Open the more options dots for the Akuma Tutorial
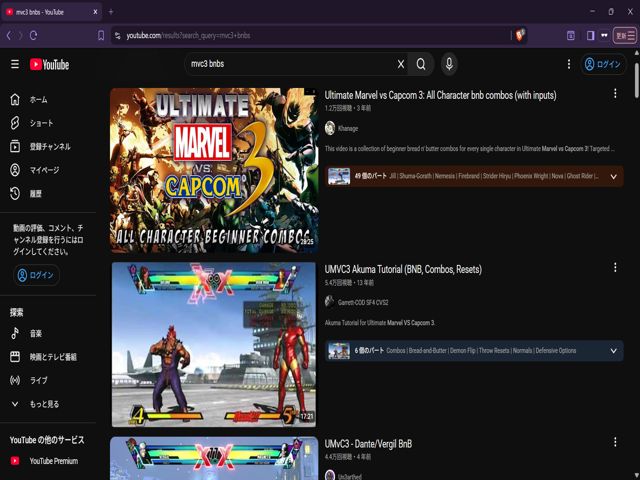This screenshot has width=640, height=480. (x=615, y=267)
